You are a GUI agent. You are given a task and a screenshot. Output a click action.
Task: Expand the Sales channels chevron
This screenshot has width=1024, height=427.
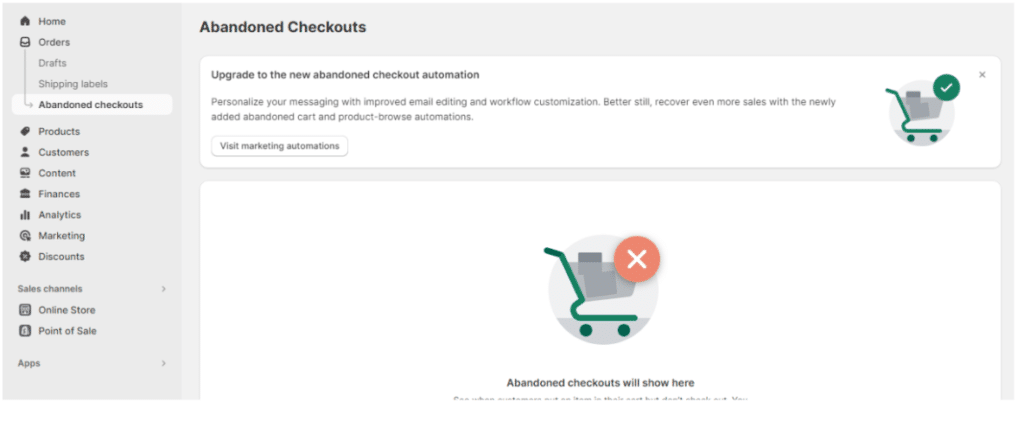[x=164, y=289]
